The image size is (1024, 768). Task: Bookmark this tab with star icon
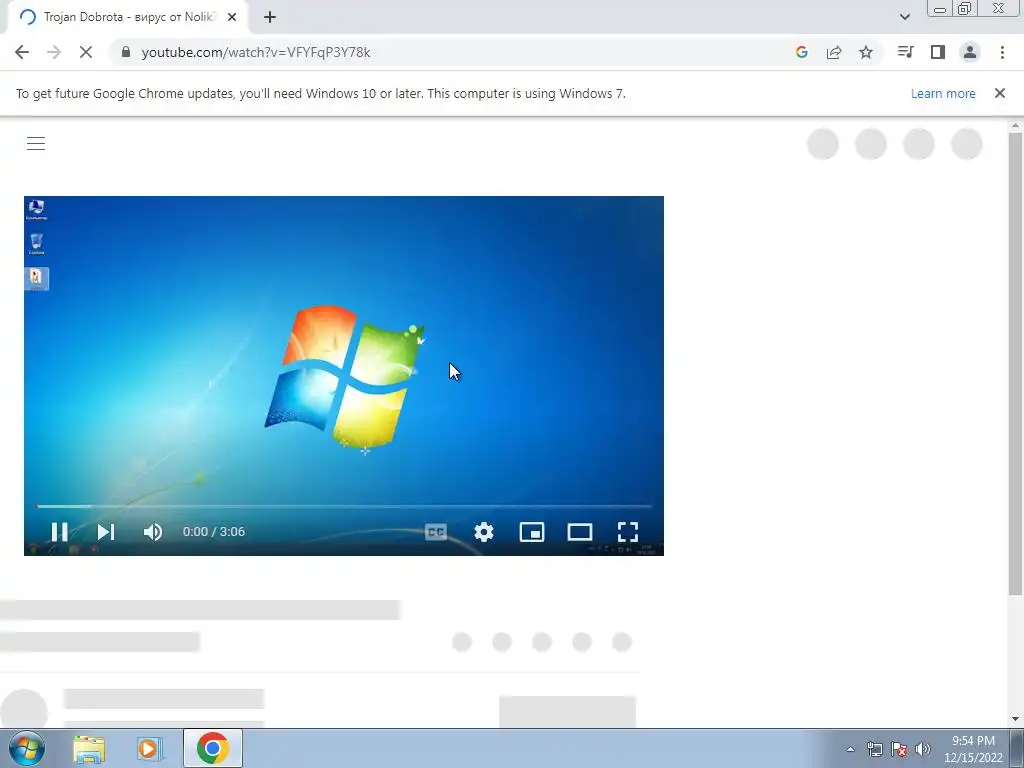(866, 52)
